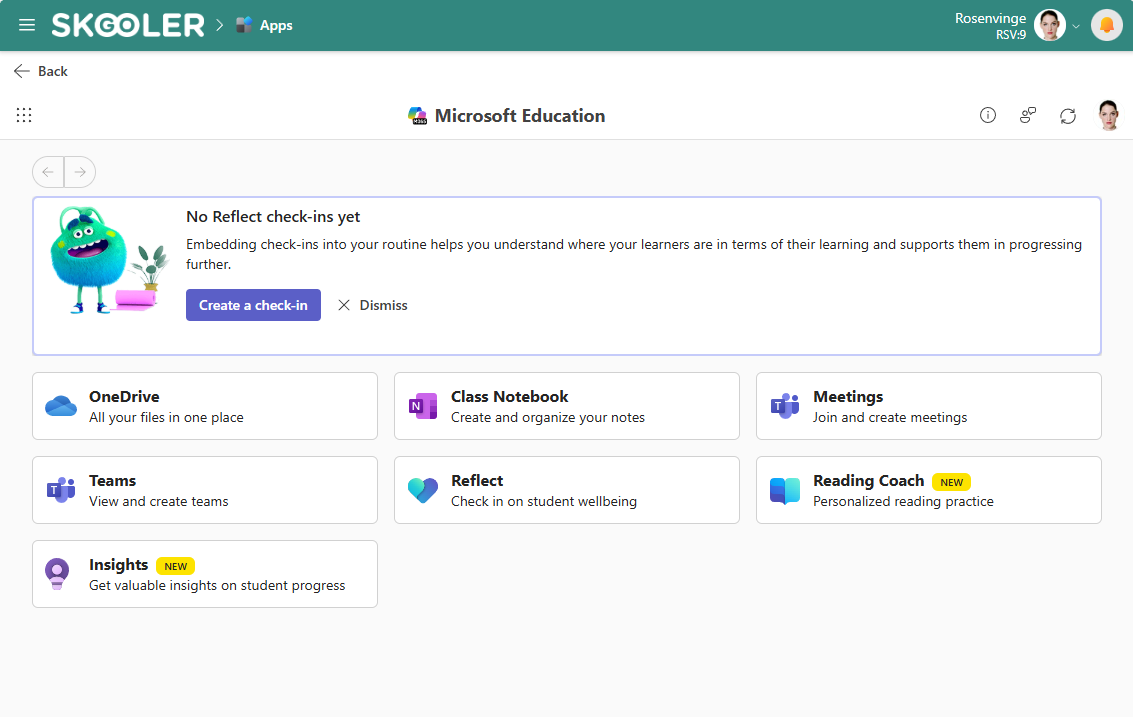Click the Apps breadcrumb icon
This screenshot has height=717, width=1133.
coord(244,25)
